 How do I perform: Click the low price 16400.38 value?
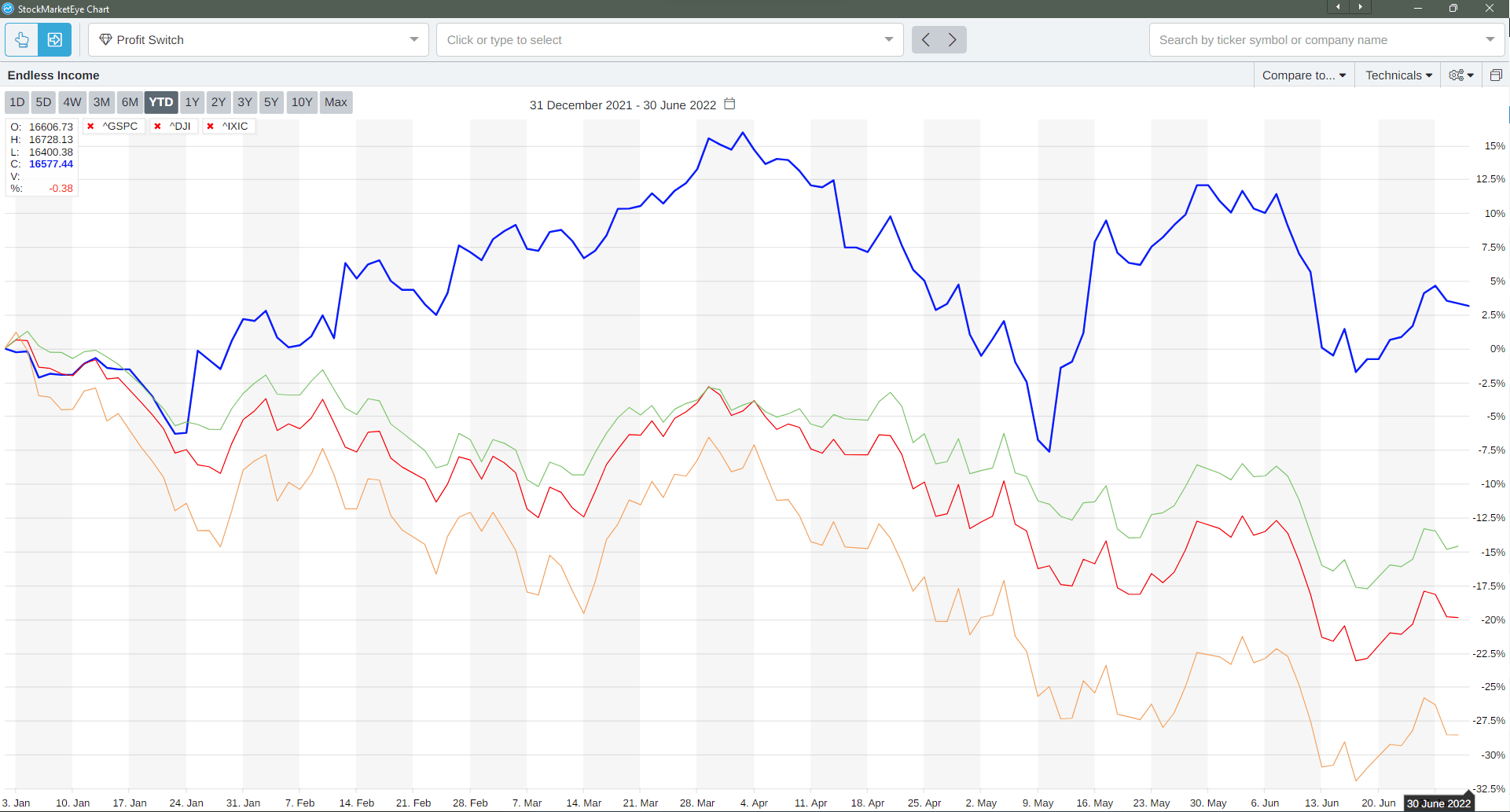coord(51,152)
